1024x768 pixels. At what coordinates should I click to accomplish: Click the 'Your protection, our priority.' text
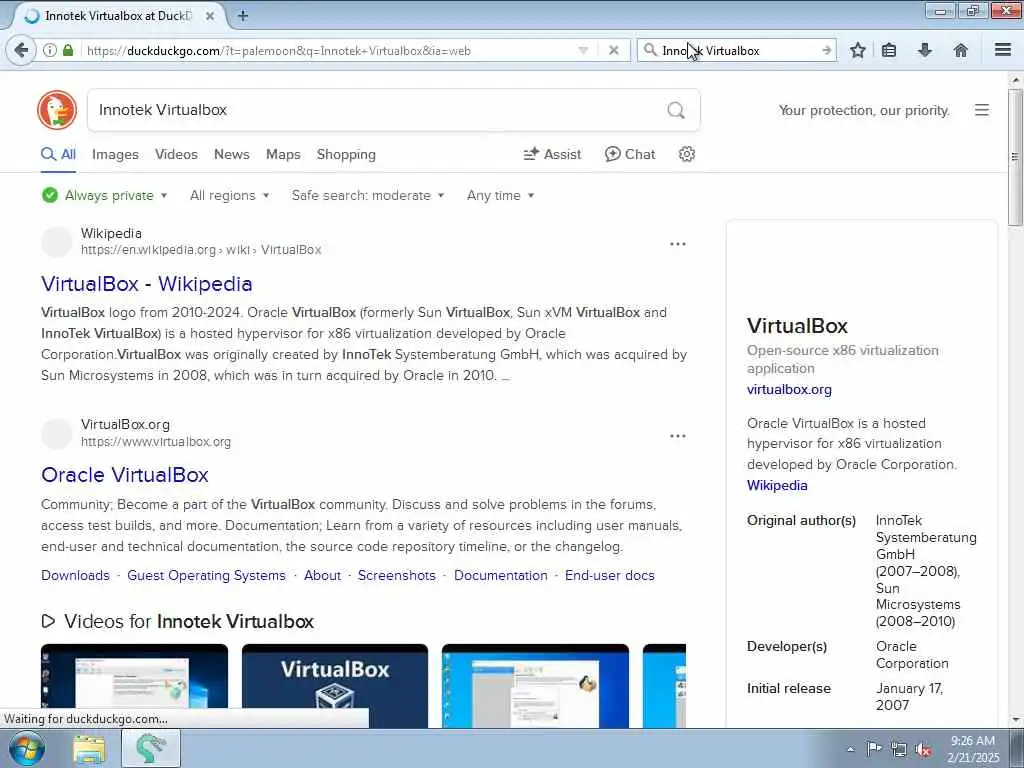click(864, 110)
